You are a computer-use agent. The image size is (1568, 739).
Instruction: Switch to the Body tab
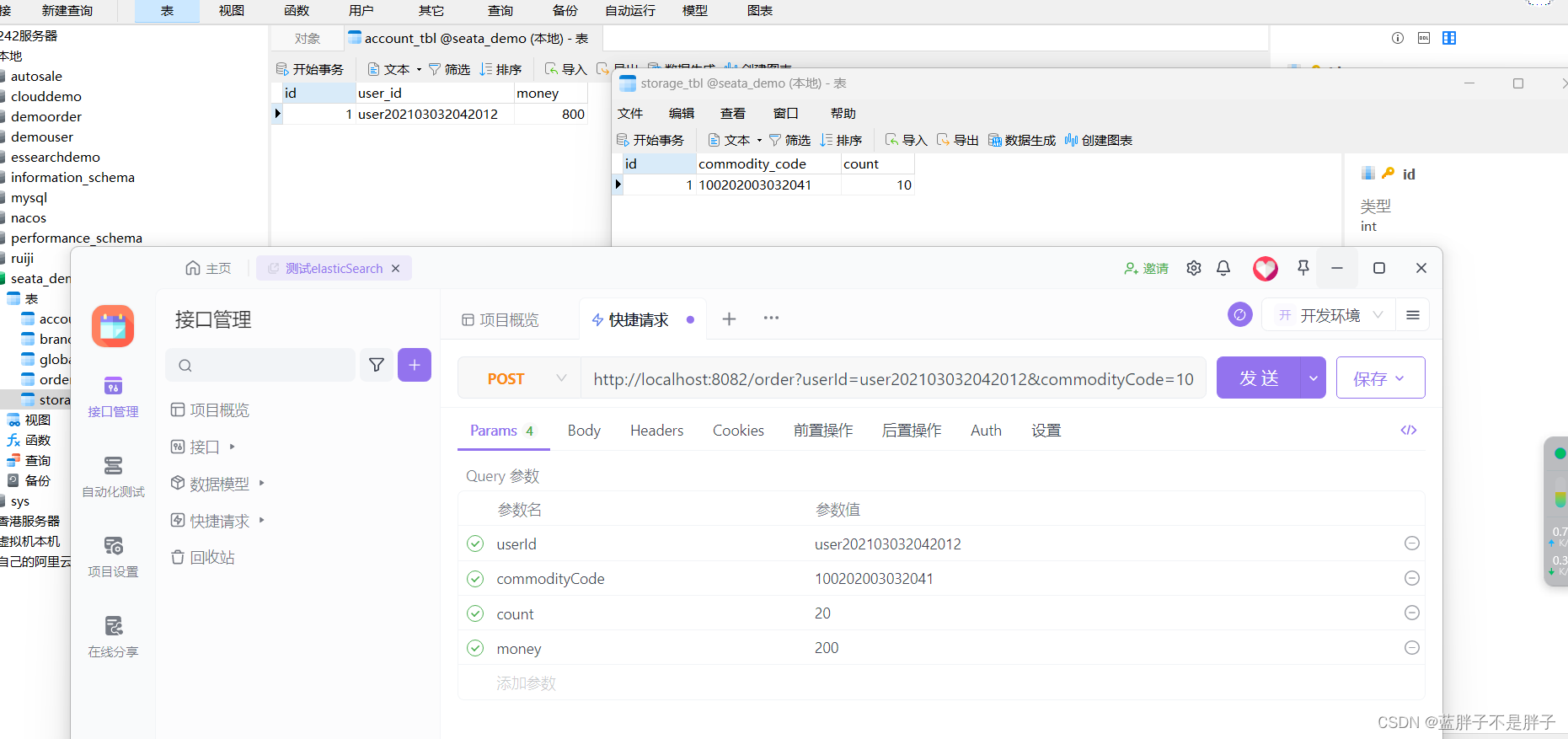click(x=584, y=431)
